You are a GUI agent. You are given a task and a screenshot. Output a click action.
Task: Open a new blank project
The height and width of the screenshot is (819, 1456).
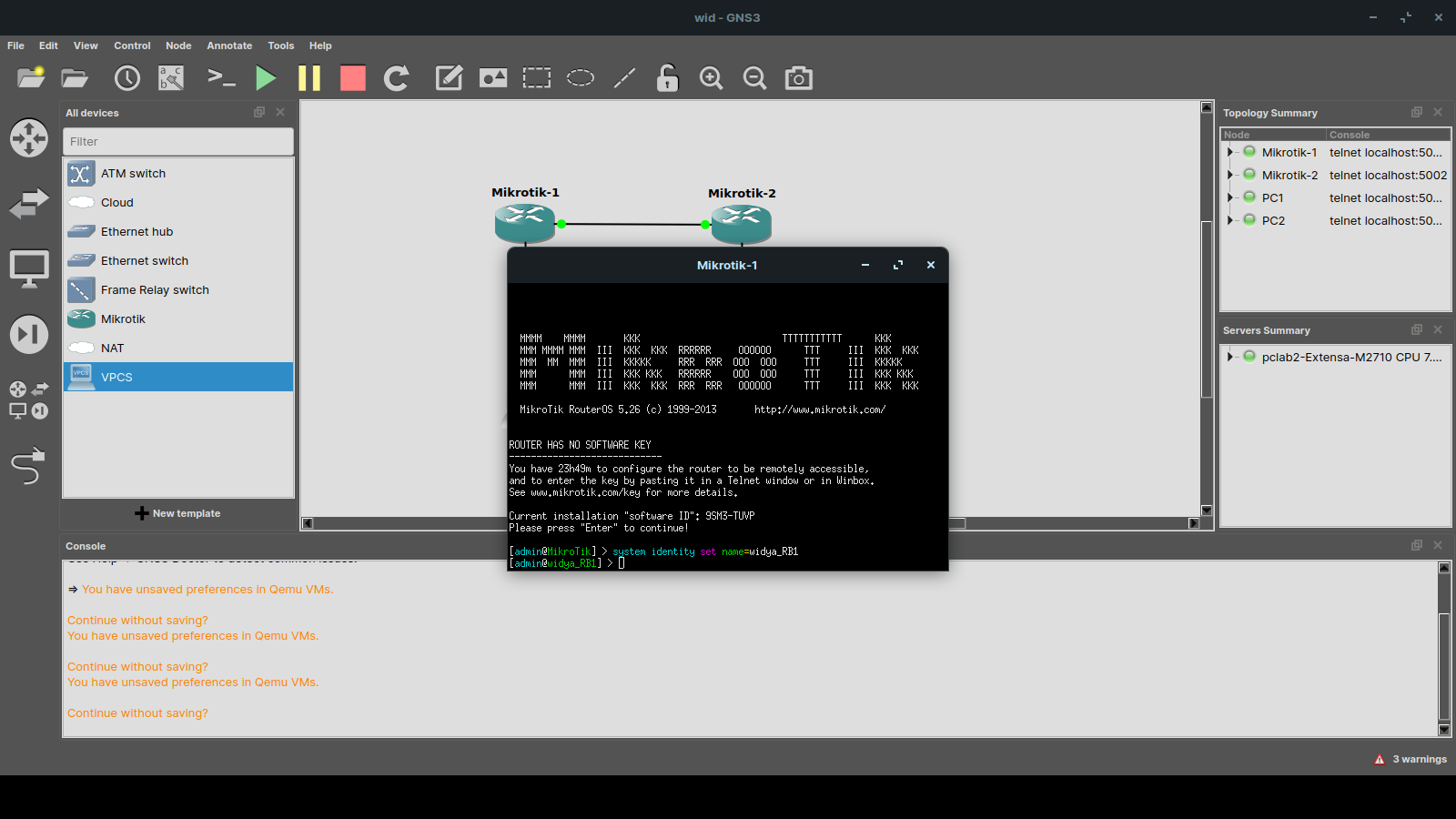[31, 78]
